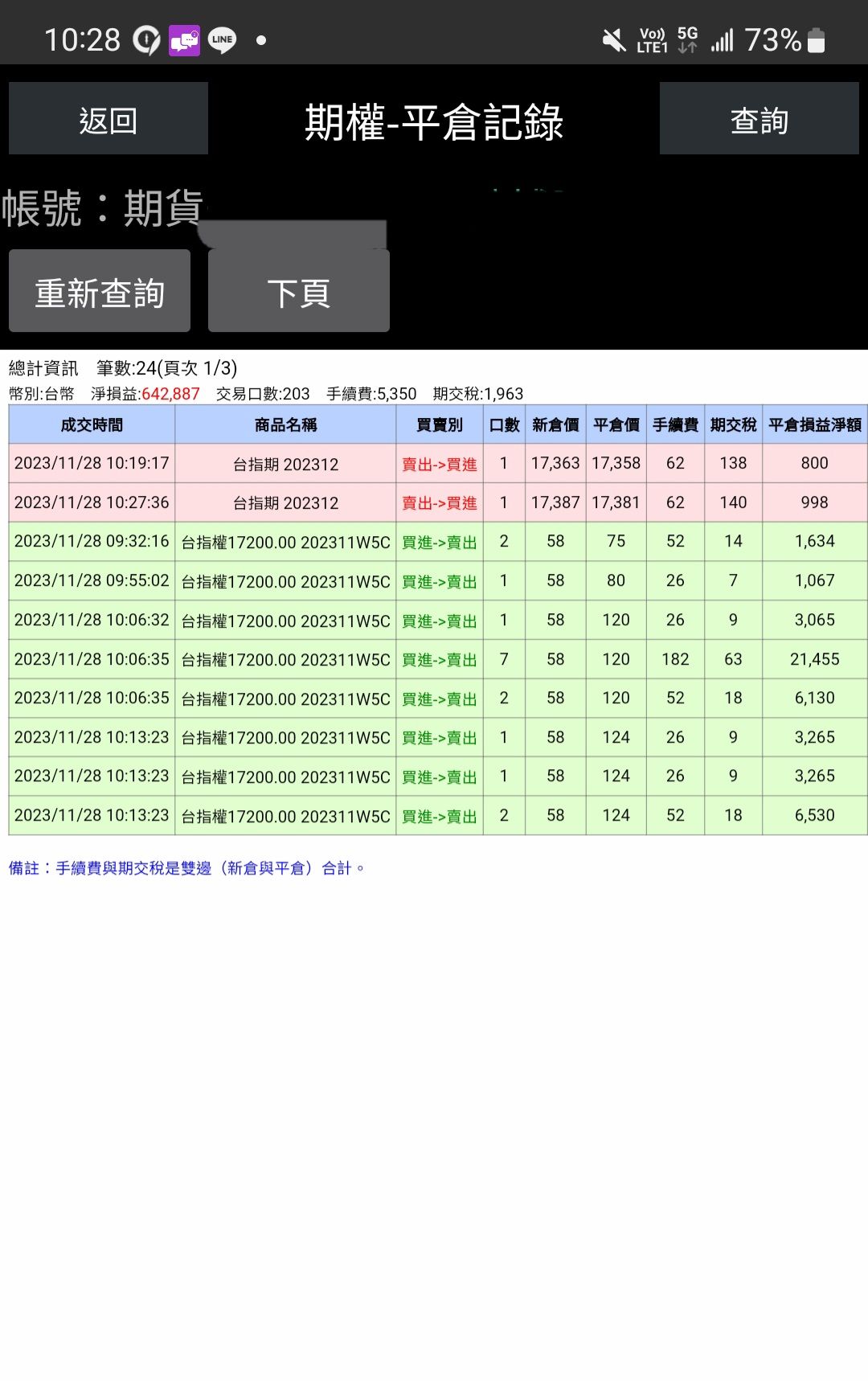868x1381 pixels.
Task: Tap 賣出->買進 in the 10:19:17 row
Action: coord(440,464)
